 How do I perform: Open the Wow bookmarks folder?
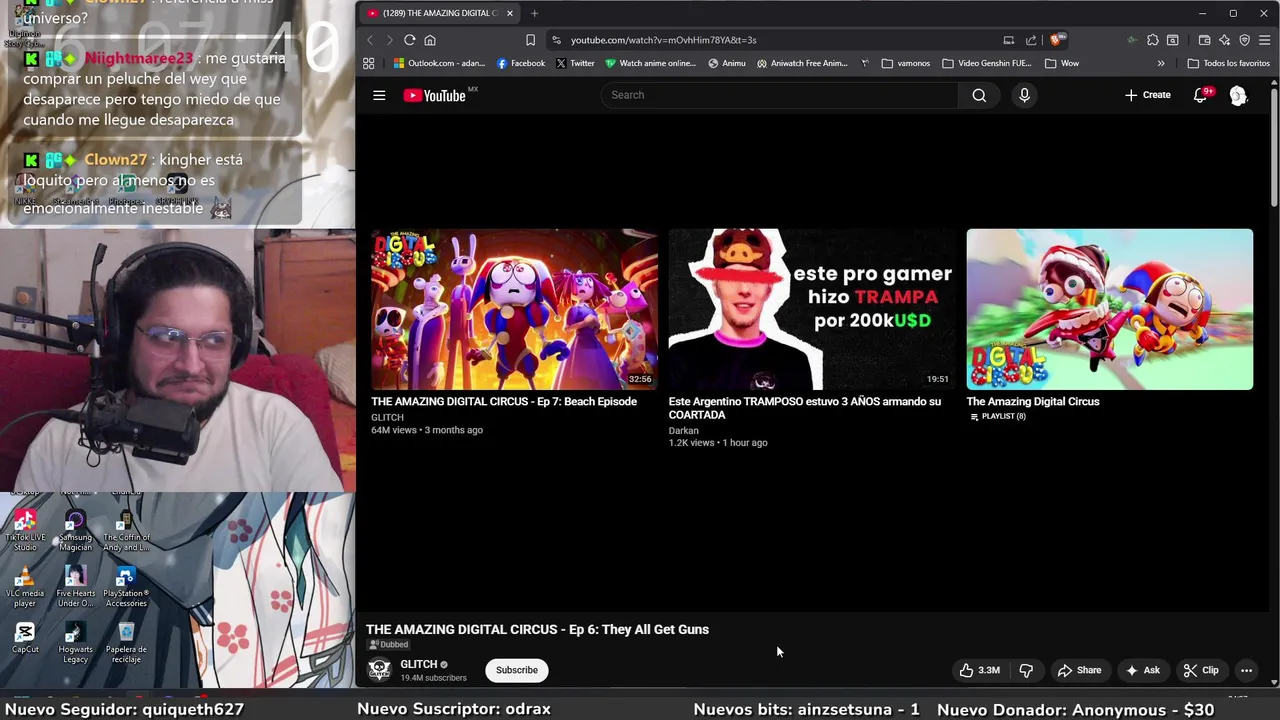coord(1062,63)
